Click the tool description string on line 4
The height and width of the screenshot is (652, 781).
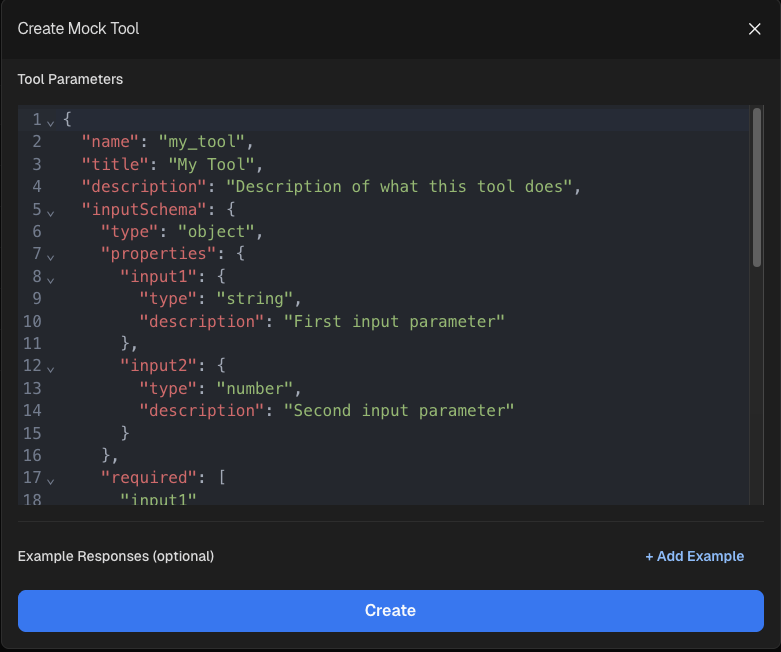[x=402, y=187]
